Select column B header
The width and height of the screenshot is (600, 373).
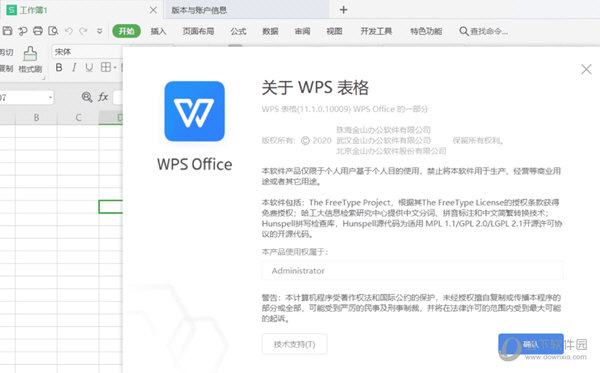tap(36, 117)
